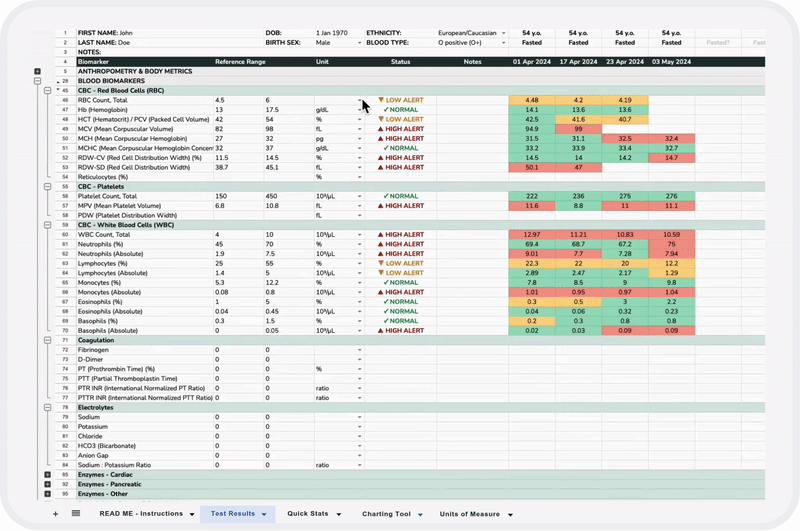Select LOW ALERT status for RBC Count
Image resolution: width=800 pixels, height=531 pixels.
401,100
